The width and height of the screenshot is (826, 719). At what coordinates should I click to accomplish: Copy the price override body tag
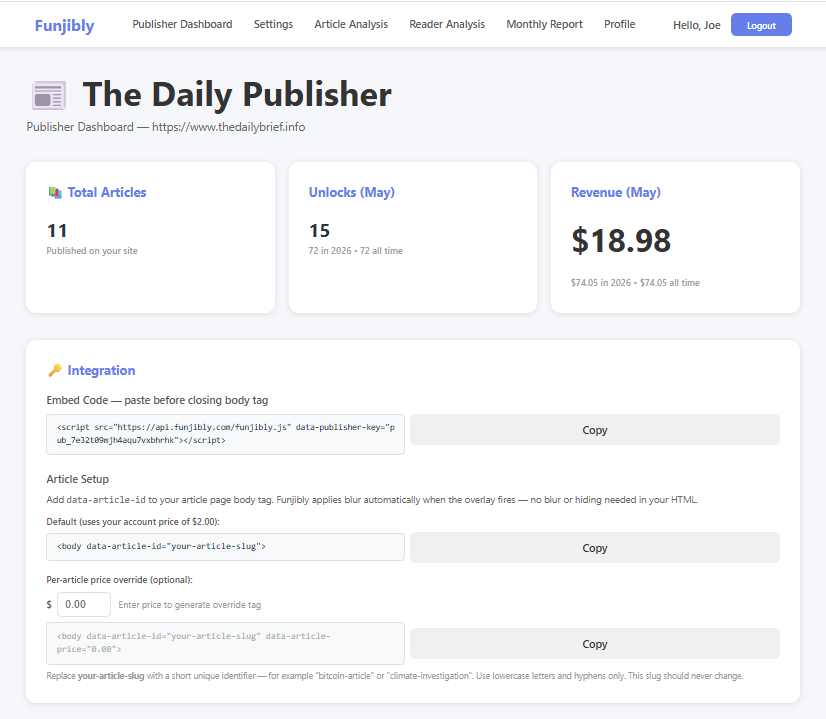(x=595, y=644)
